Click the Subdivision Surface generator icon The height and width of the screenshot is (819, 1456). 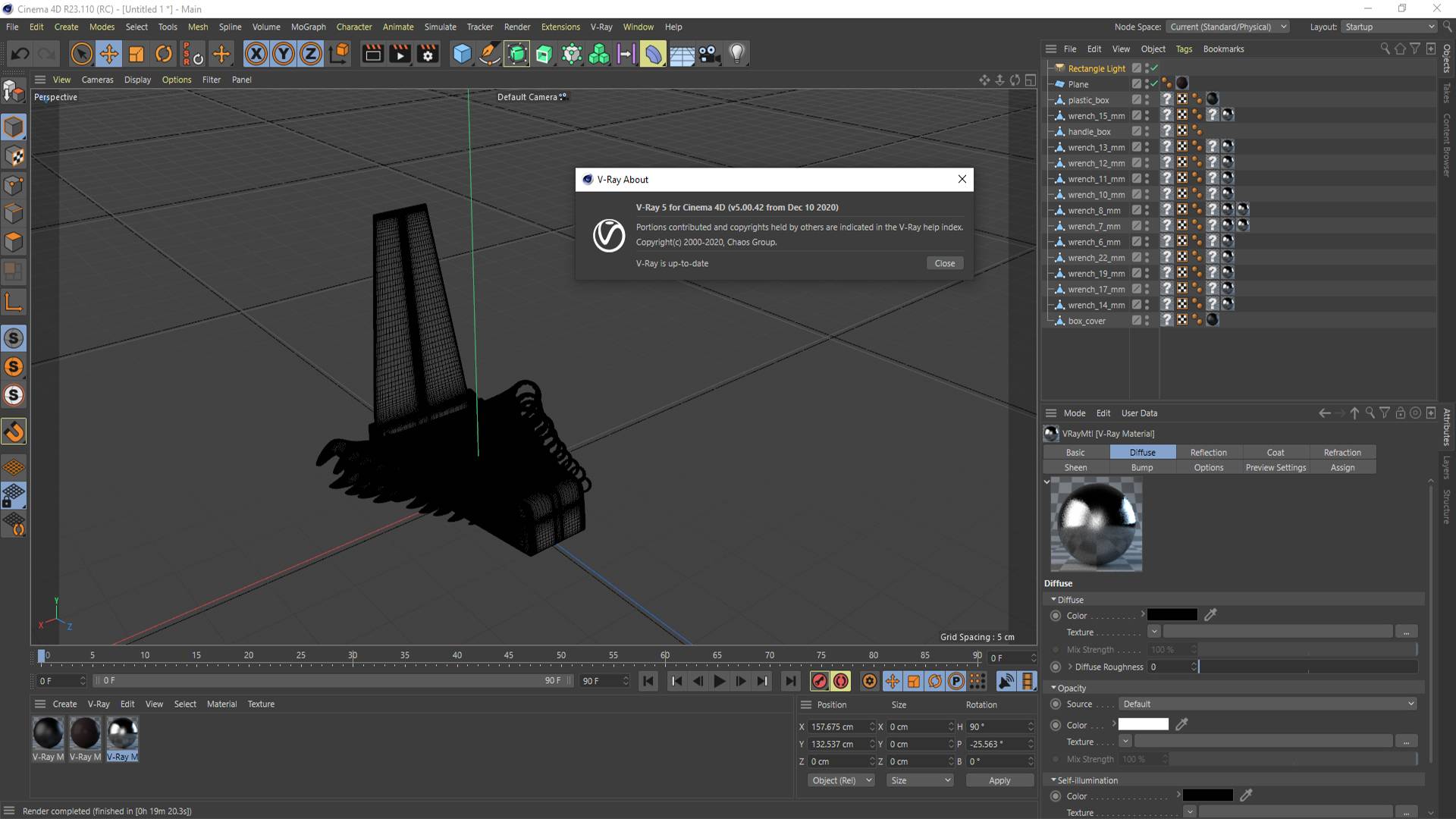[x=516, y=54]
